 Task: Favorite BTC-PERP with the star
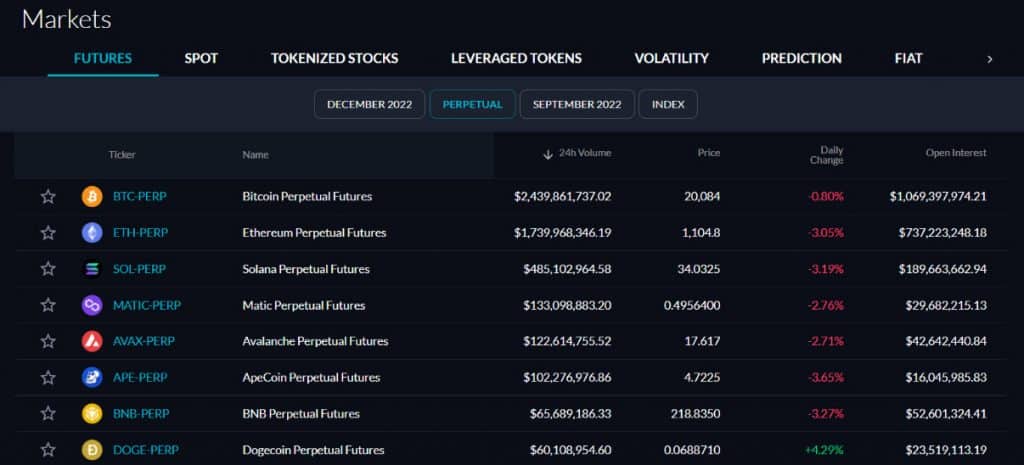pyautogui.click(x=48, y=197)
